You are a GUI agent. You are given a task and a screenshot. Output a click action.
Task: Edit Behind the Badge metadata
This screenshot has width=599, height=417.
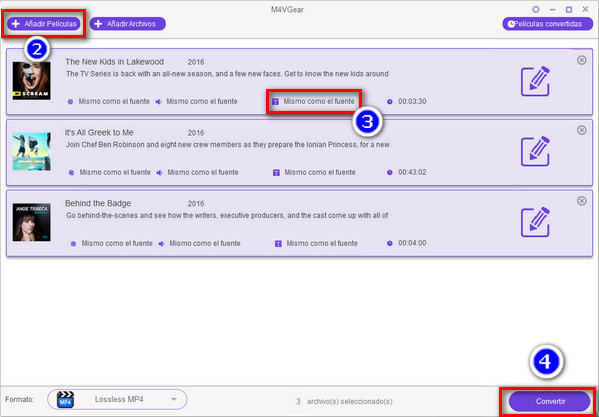(536, 222)
